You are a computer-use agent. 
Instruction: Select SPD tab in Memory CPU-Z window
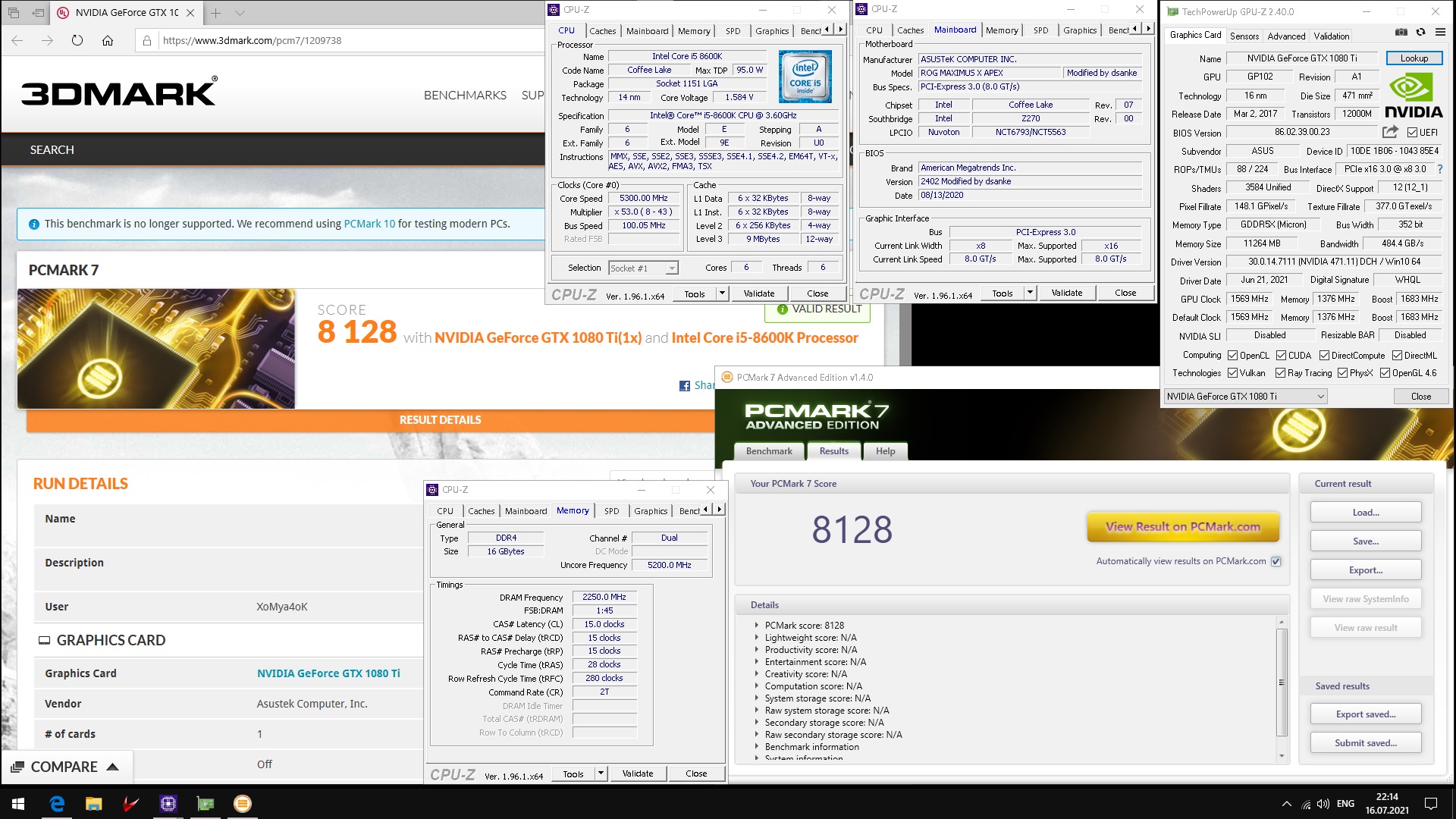(x=612, y=511)
